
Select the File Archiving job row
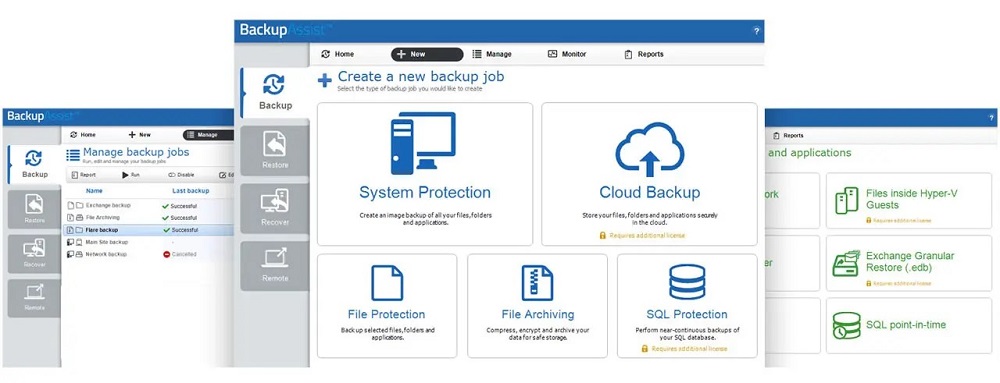(x=149, y=218)
